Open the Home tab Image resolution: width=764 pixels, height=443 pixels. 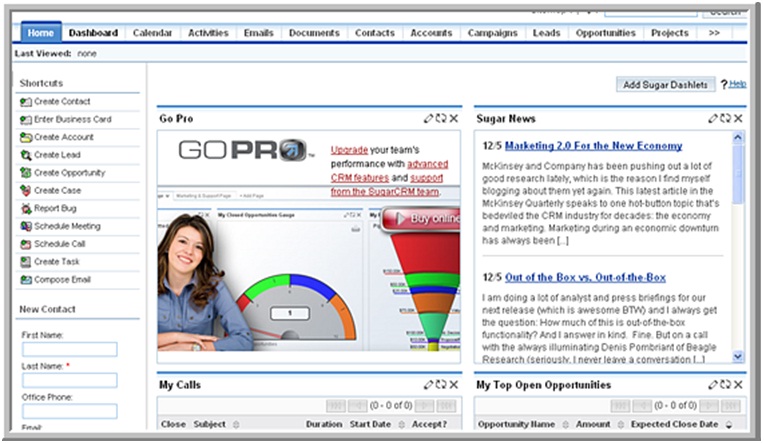[x=41, y=33]
